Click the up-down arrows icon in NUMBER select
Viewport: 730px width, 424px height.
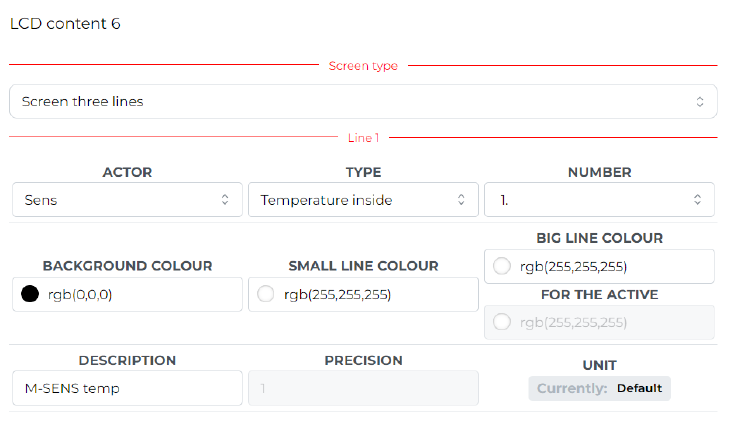pyautogui.click(x=697, y=200)
